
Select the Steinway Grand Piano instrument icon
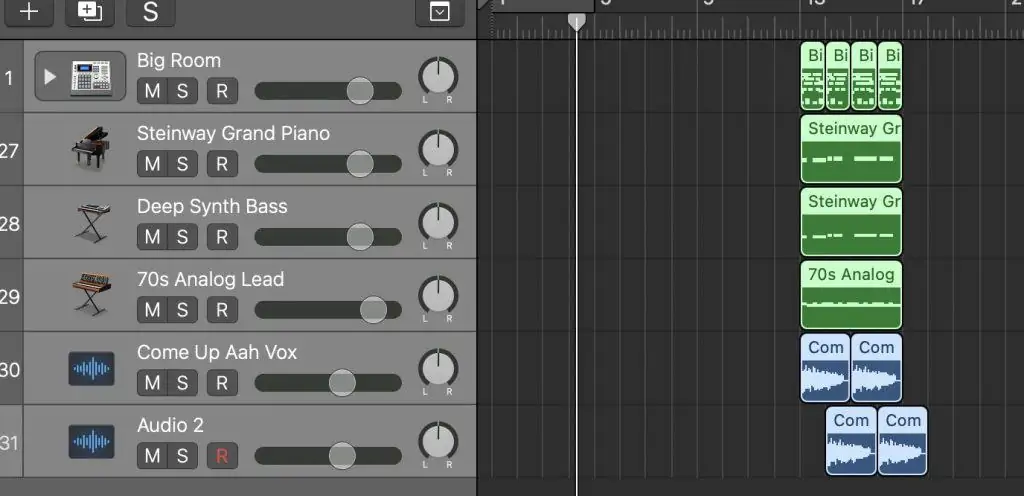(91, 149)
